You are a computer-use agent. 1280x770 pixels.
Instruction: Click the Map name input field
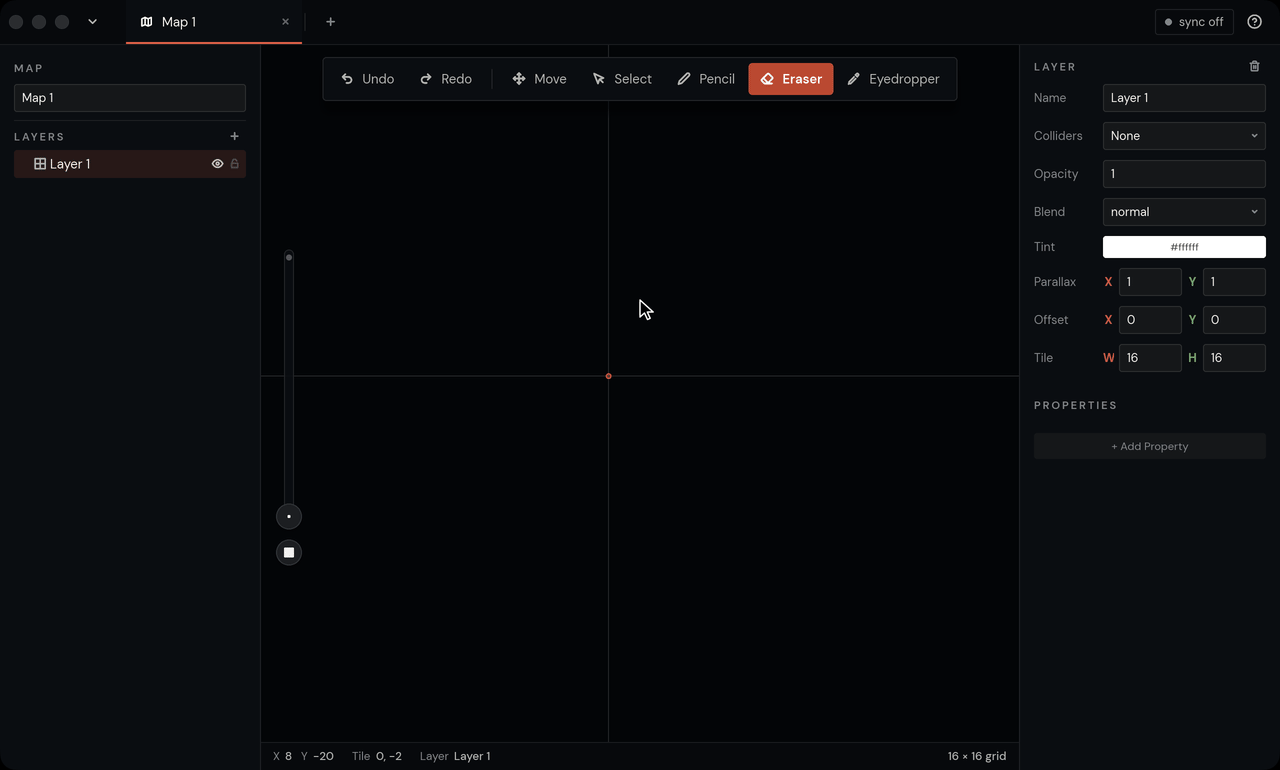pos(130,98)
